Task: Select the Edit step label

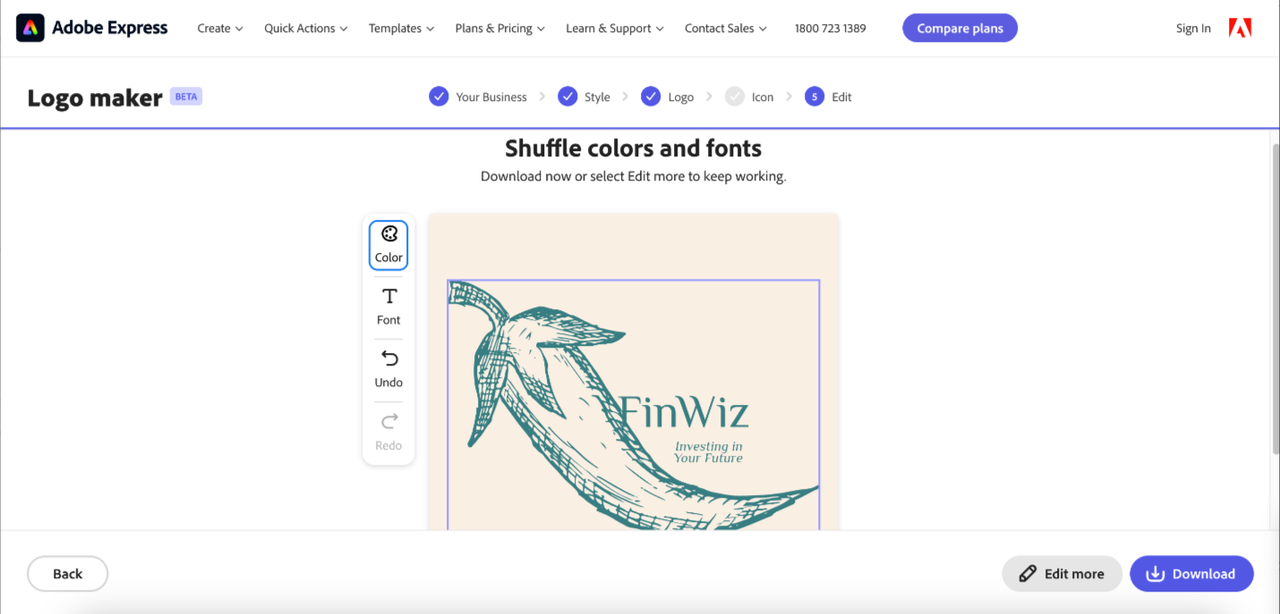Action: 842,97
